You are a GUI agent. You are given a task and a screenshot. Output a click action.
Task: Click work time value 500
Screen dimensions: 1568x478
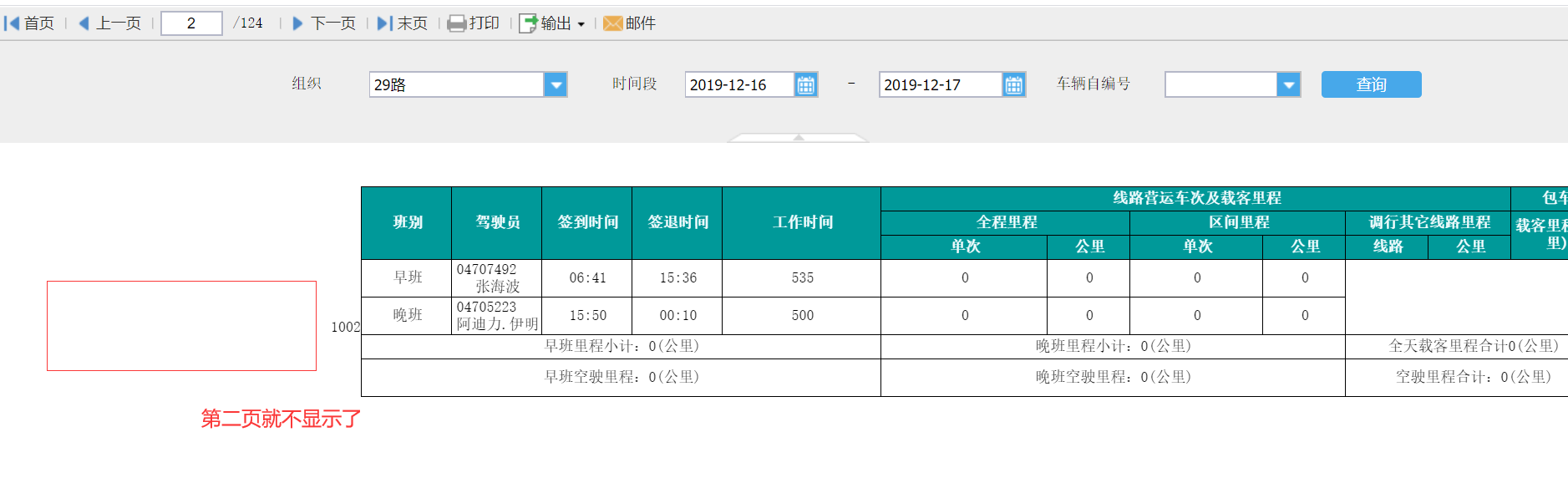pos(802,316)
